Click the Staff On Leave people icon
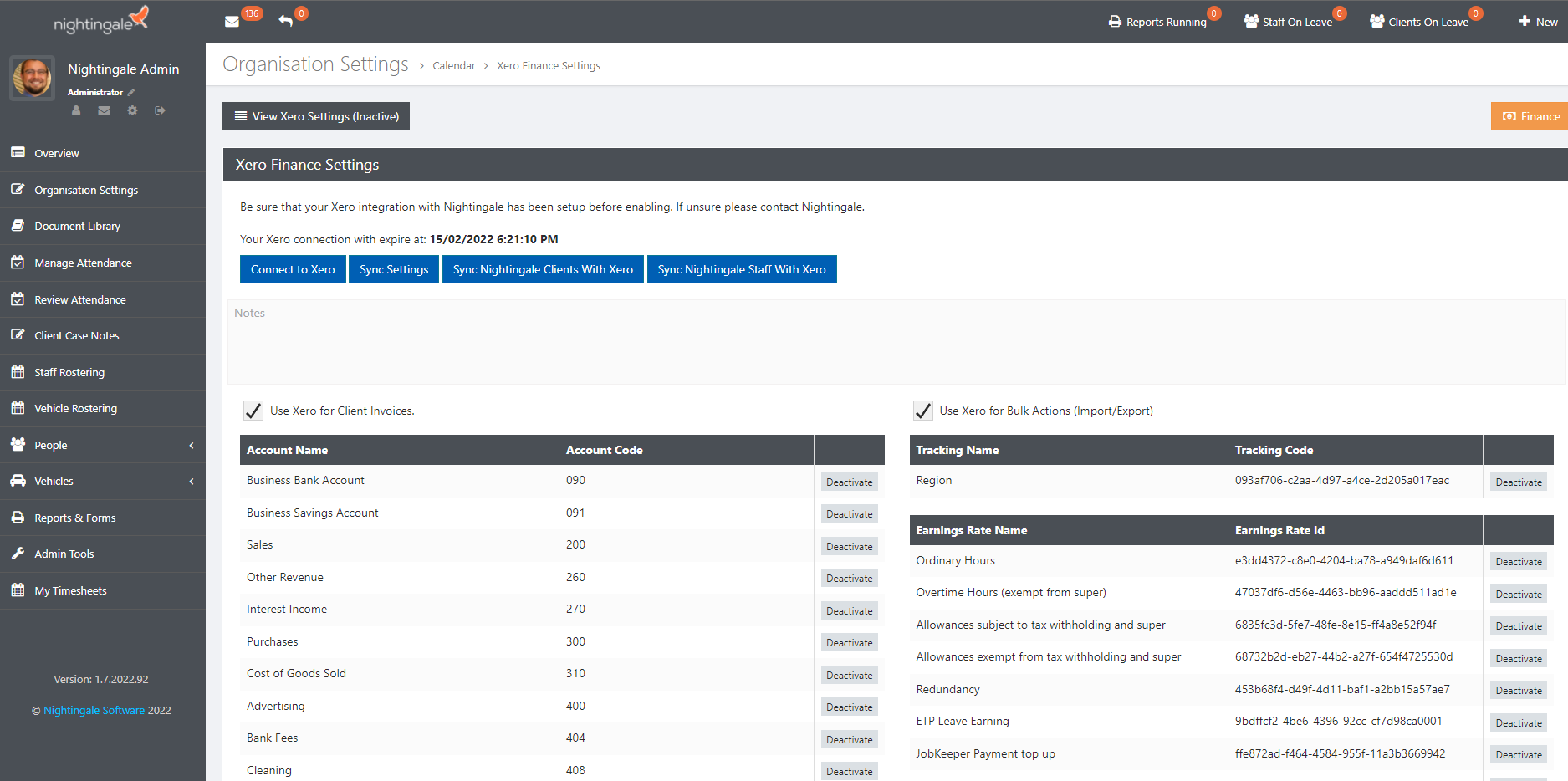 click(1251, 22)
